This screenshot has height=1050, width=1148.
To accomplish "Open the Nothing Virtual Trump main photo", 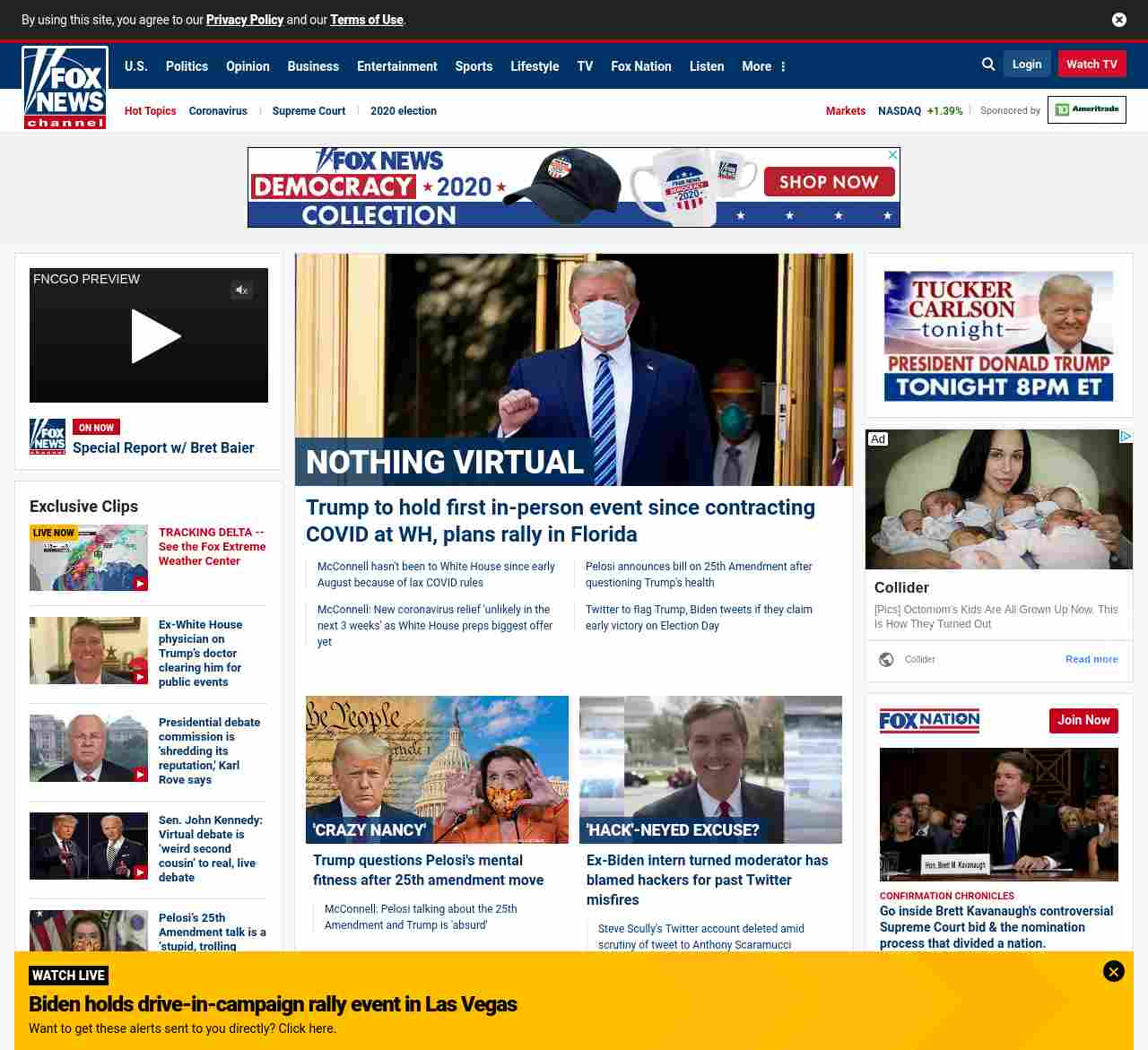I will [574, 369].
